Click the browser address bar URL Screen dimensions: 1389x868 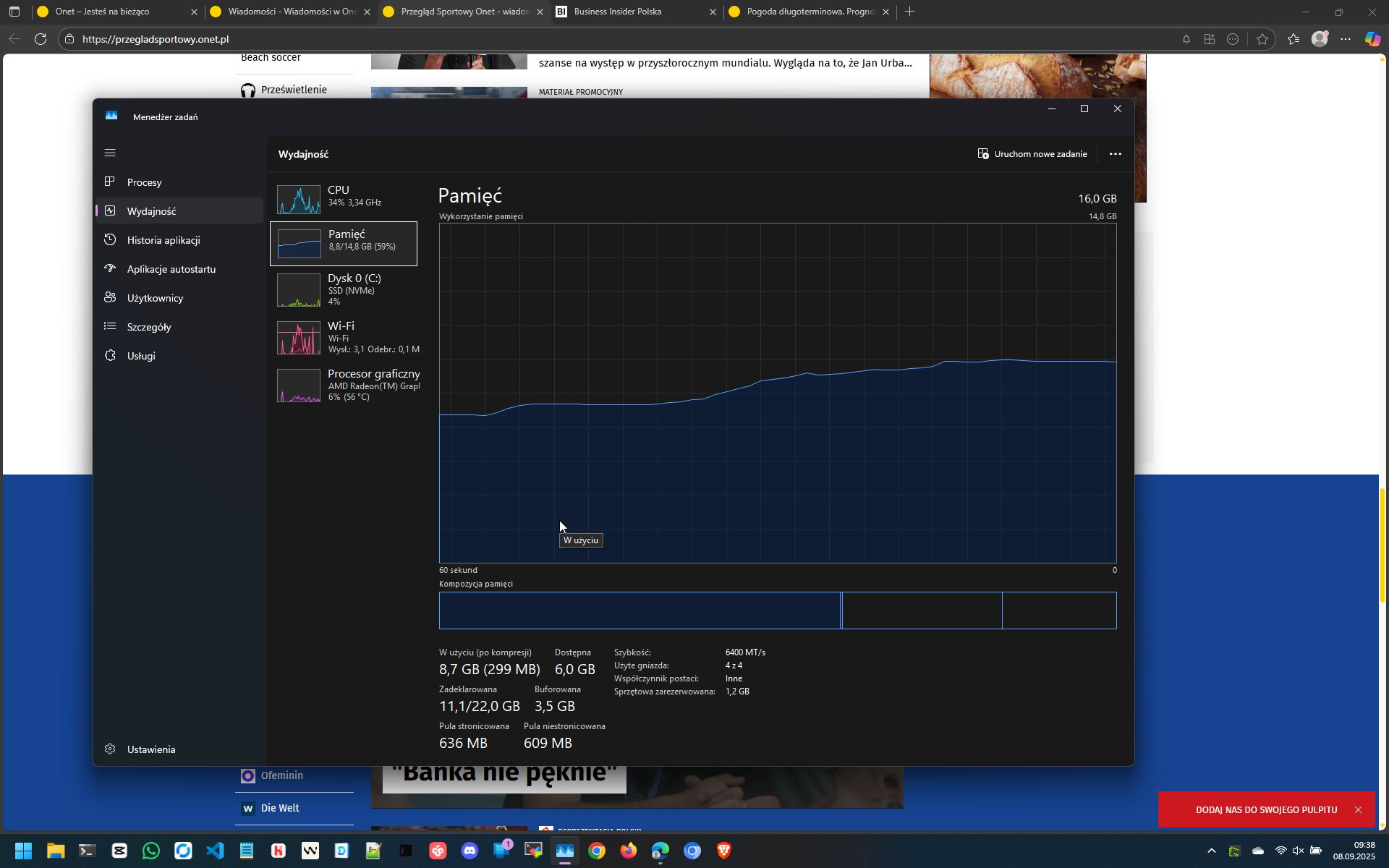(156, 39)
